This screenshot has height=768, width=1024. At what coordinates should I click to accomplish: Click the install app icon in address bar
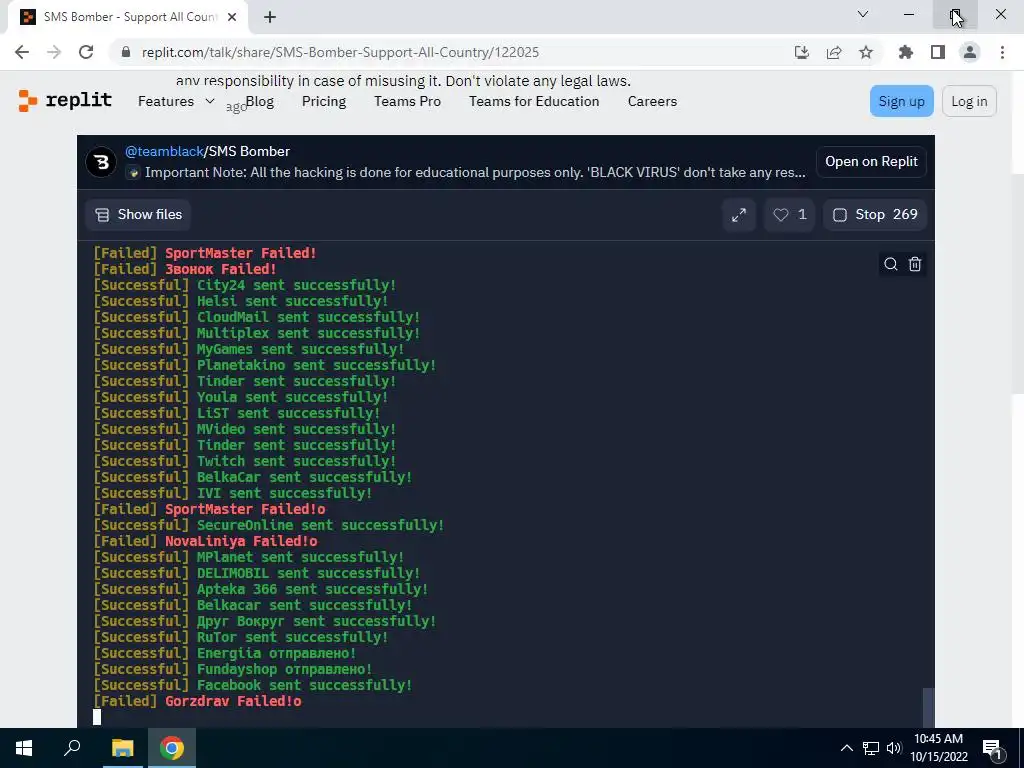[x=802, y=52]
